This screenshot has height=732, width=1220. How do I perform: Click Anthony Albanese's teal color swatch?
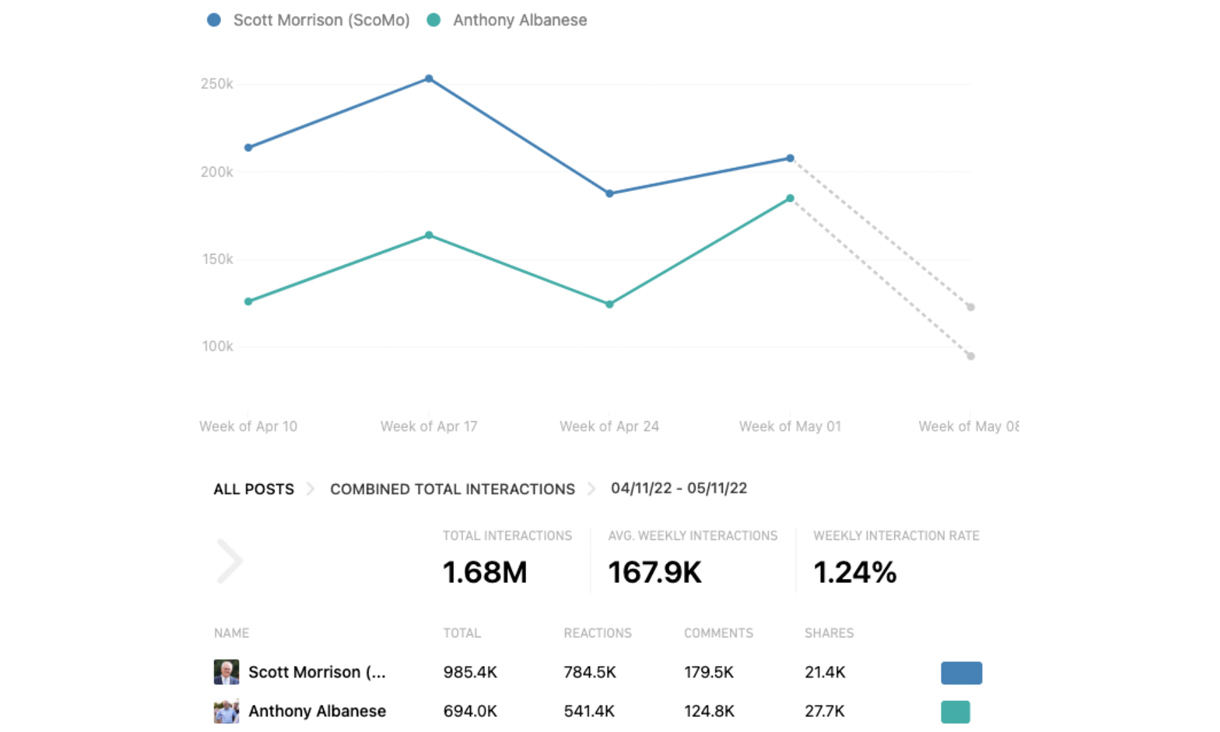coord(955,711)
